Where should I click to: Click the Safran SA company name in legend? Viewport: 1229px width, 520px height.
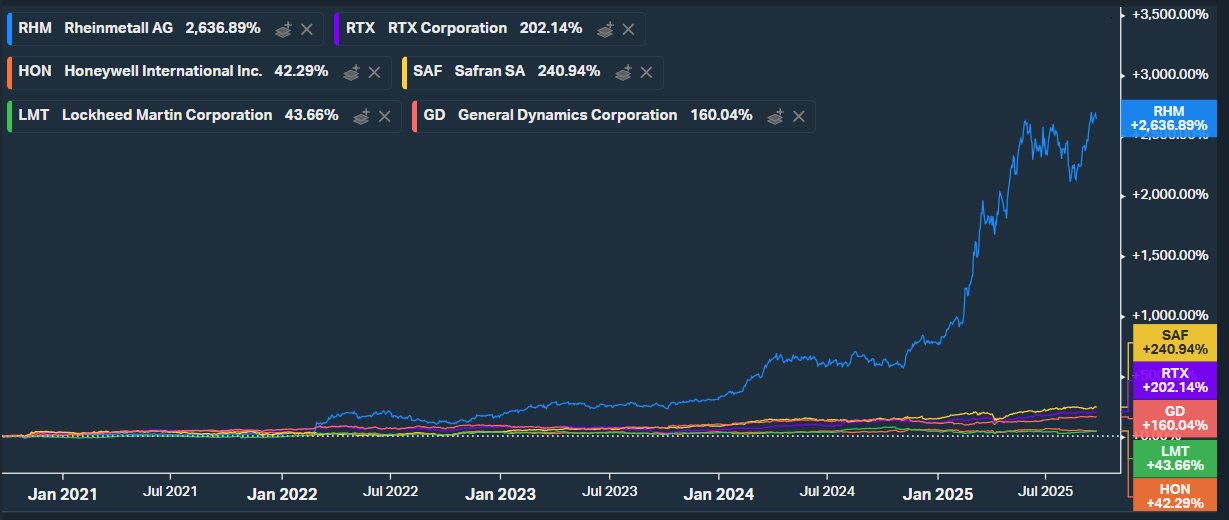click(491, 71)
